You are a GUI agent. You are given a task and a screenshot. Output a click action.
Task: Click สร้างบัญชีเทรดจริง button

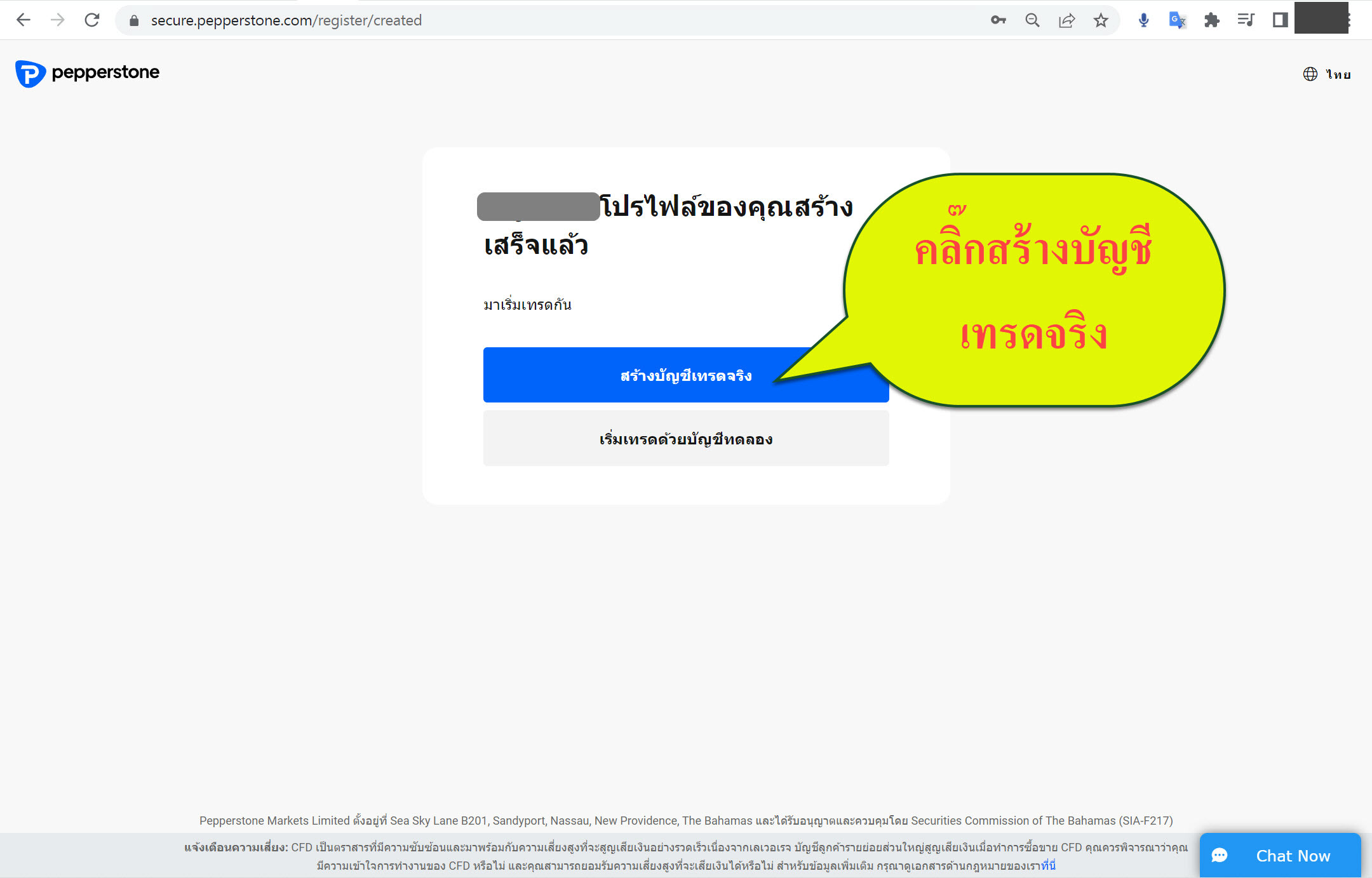686,375
